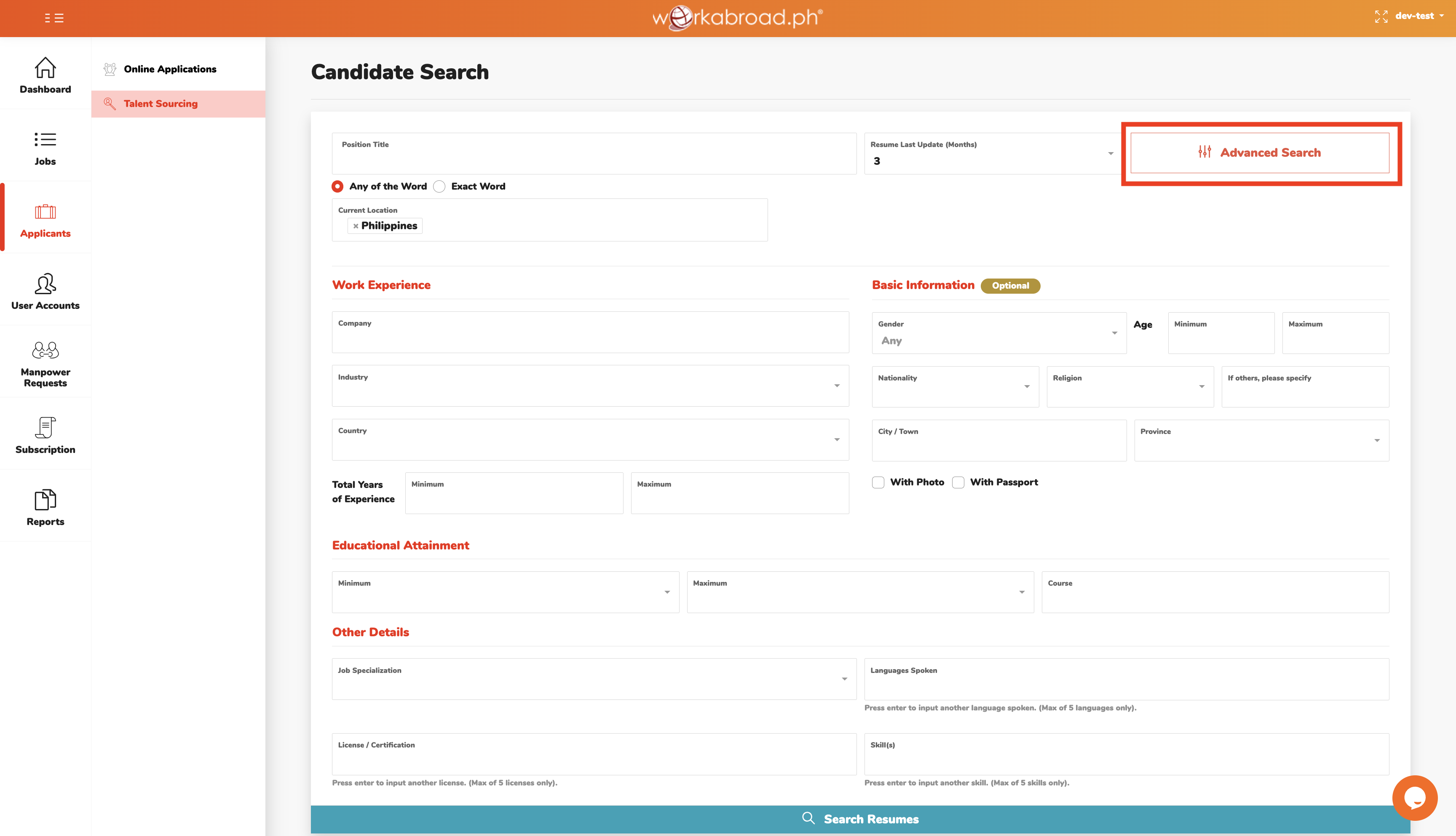Select the Exact Word radio button

point(439,186)
